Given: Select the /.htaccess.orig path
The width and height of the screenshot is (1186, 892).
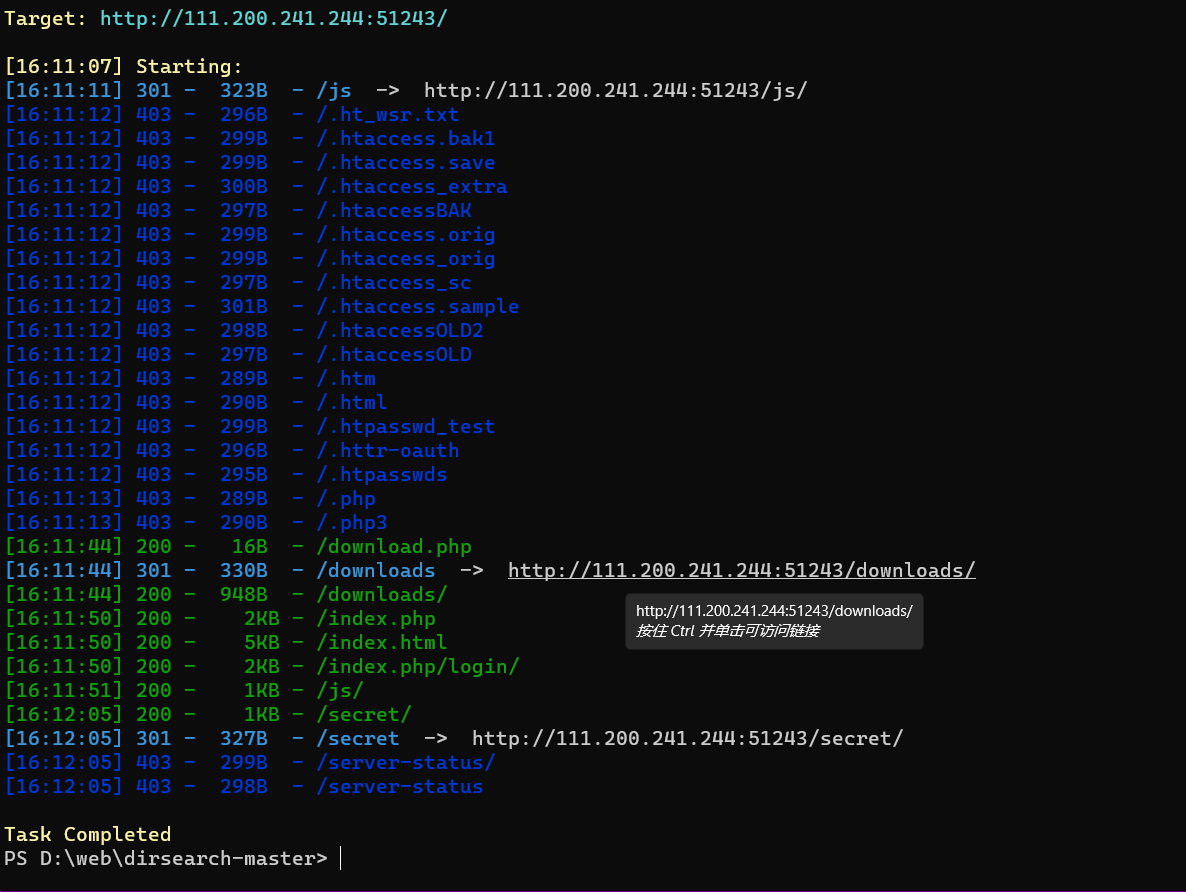Looking at the screenshot, I should pyautogui.click(x=406, y=235).
